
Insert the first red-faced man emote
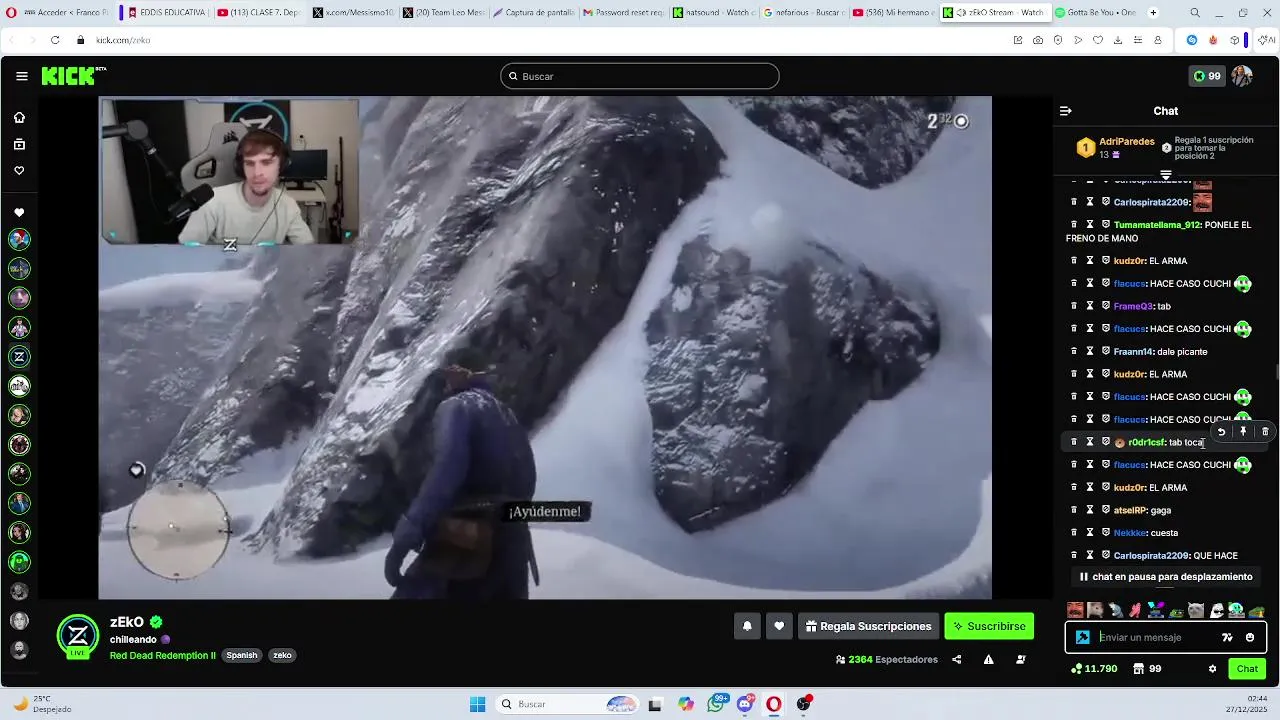1075,610
